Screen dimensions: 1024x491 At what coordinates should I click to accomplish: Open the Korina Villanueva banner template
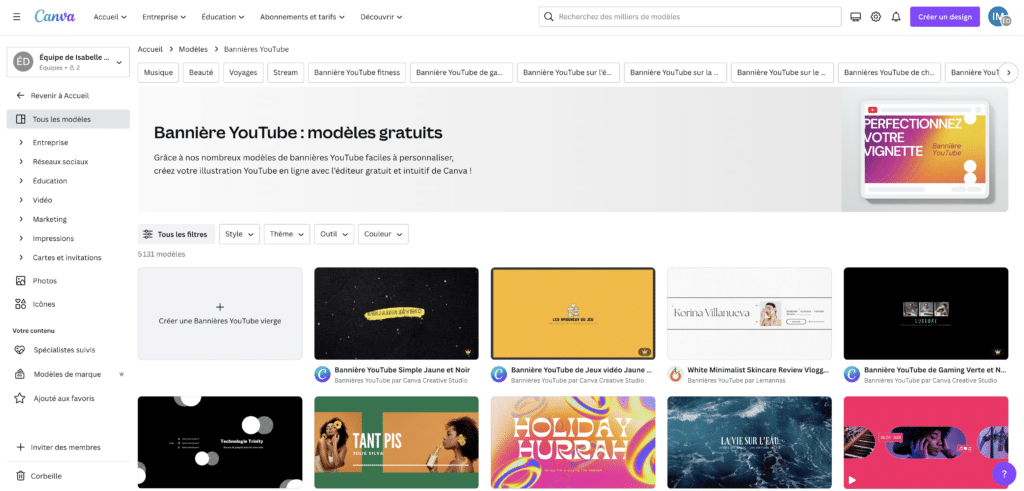point(749,313)
